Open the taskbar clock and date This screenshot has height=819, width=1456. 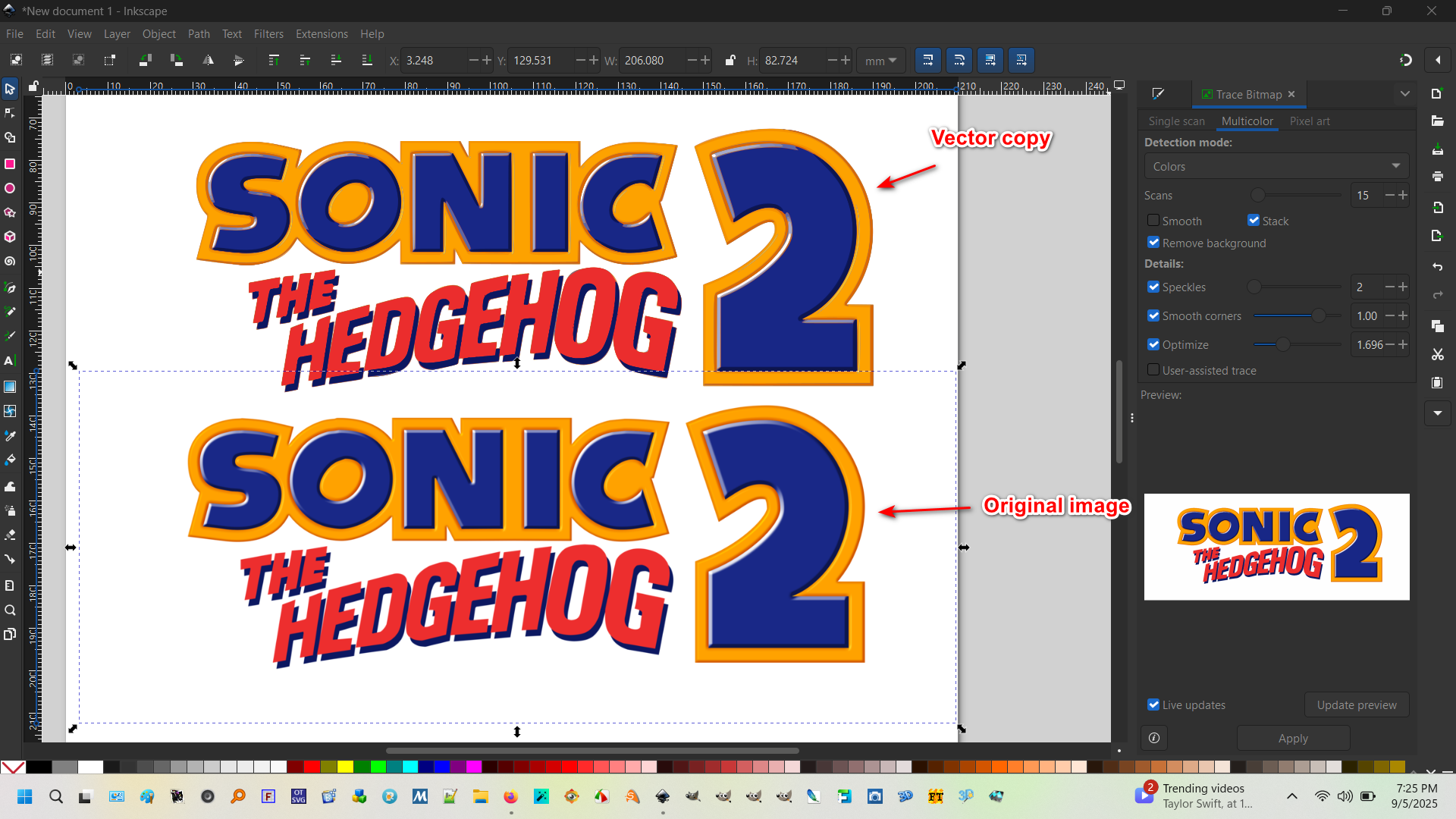[1415, 796]
